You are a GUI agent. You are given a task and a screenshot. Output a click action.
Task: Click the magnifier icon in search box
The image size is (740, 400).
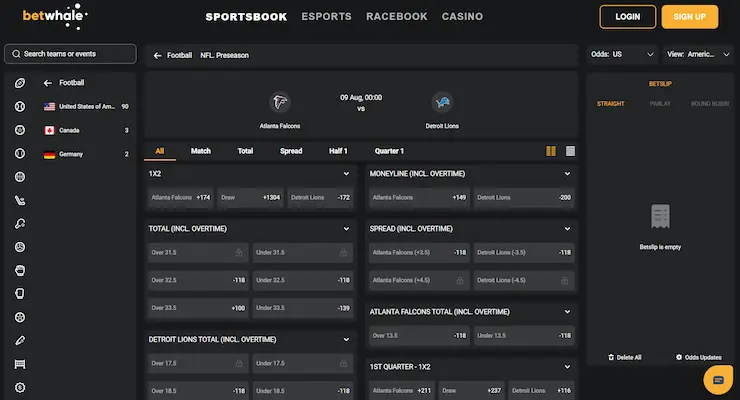pos(16,54)
